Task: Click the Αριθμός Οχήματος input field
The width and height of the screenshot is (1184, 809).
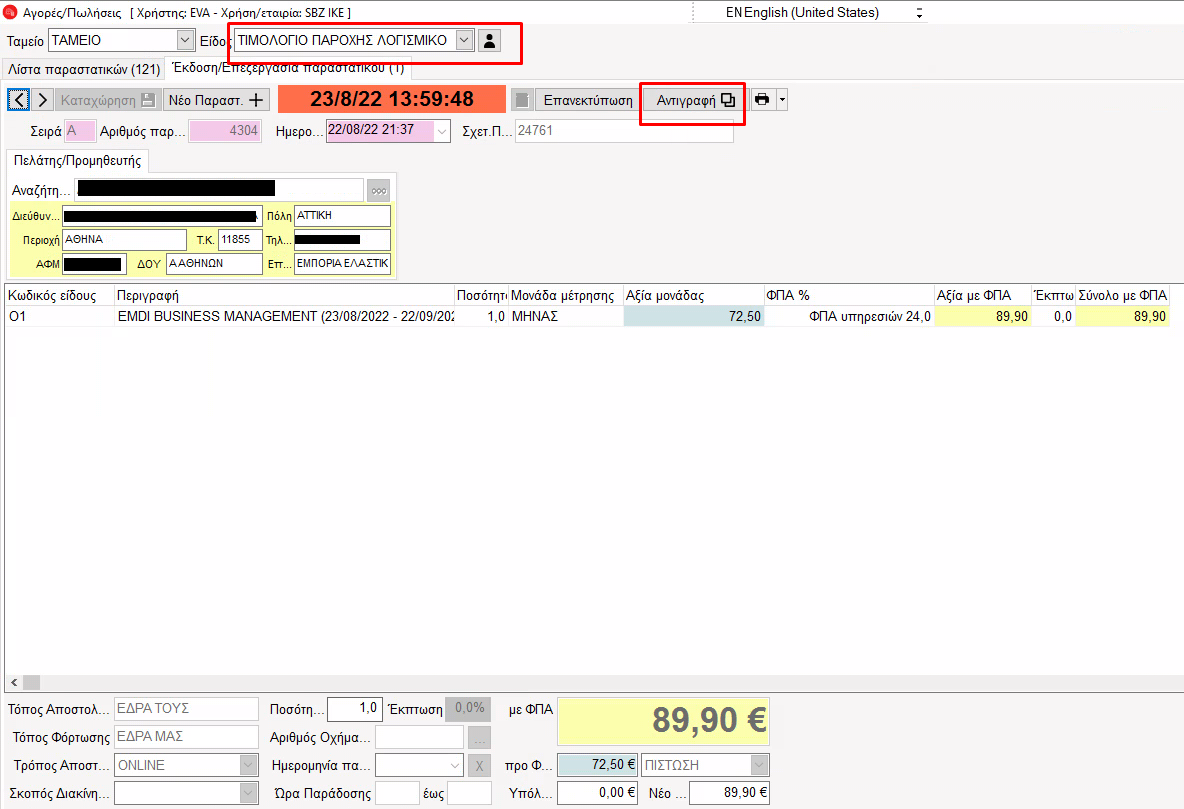Action: point(419,736)
